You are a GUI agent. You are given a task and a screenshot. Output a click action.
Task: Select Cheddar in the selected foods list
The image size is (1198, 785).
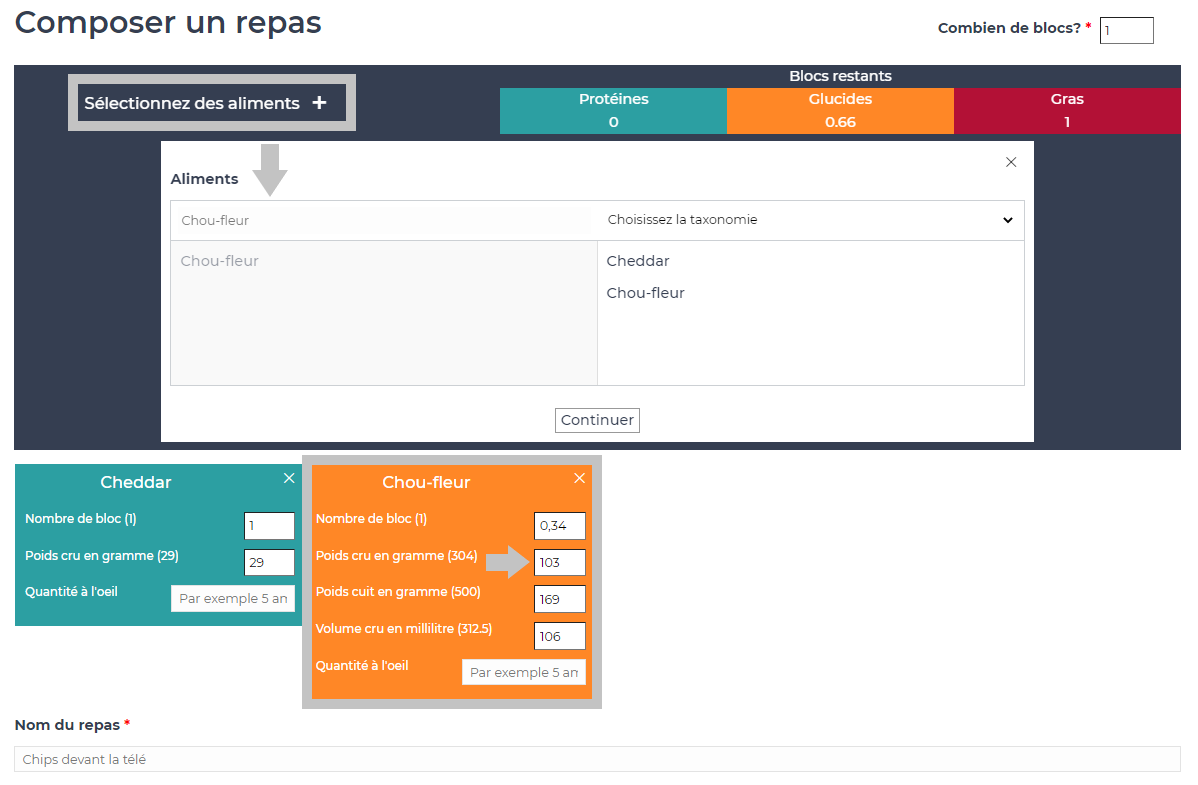click(638, 261)
